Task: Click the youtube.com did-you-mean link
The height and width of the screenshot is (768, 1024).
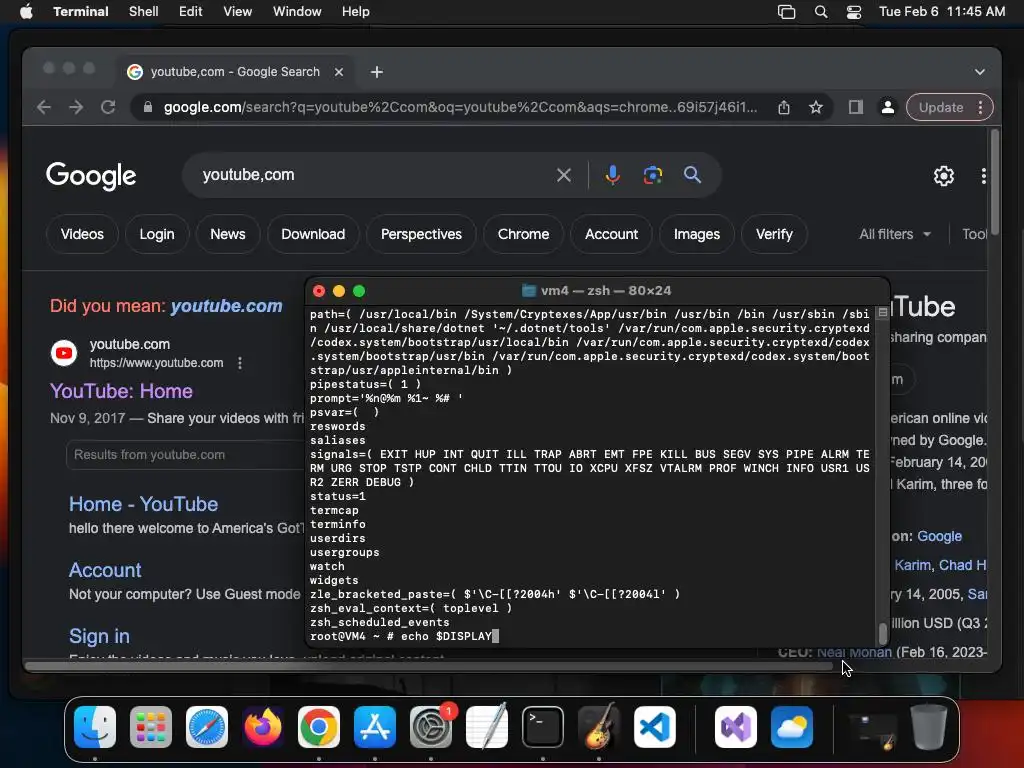Action: 227,306
